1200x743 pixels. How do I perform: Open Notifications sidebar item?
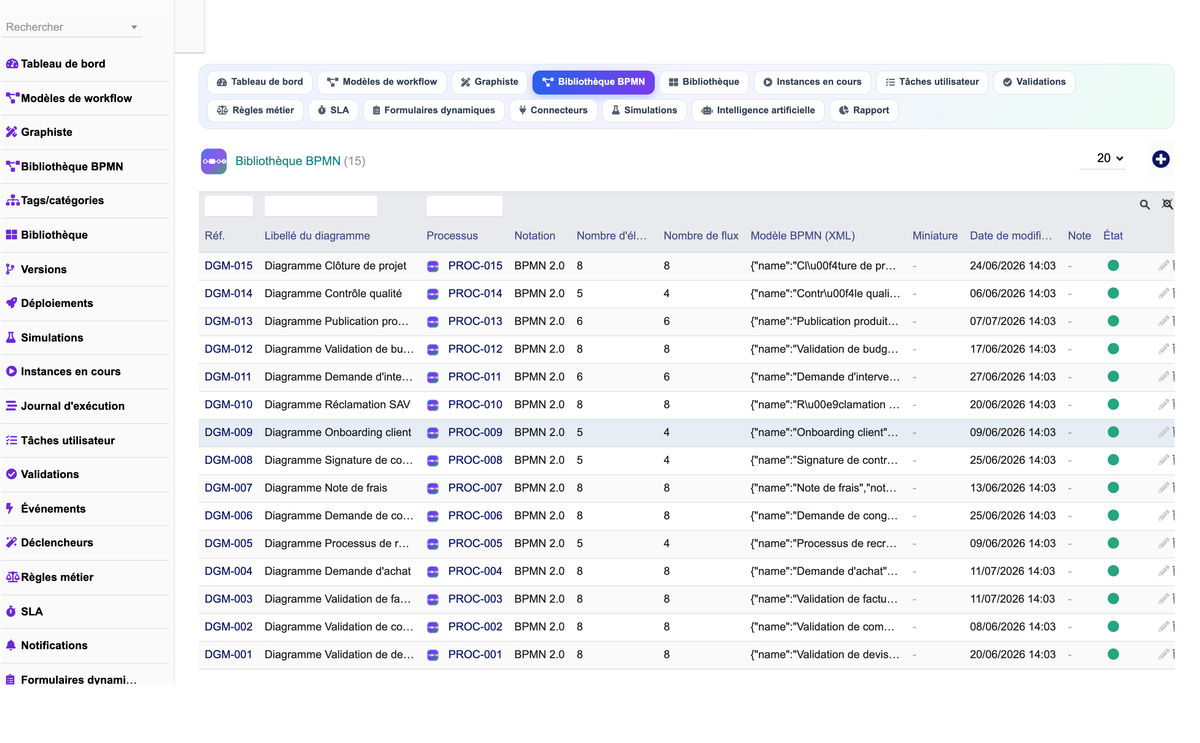tap(46, 645)
